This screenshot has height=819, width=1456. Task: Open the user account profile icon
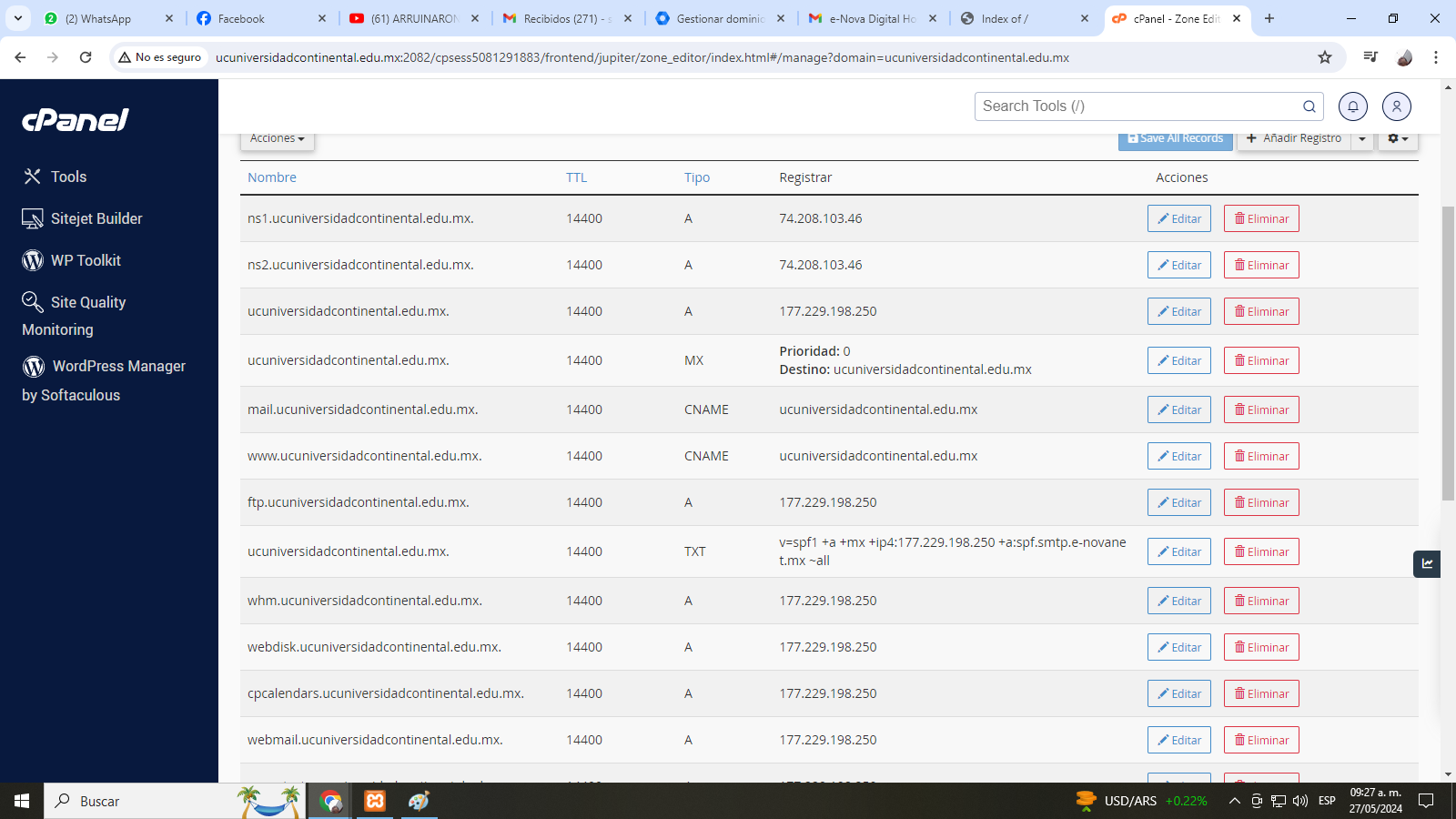[1396, 106]
